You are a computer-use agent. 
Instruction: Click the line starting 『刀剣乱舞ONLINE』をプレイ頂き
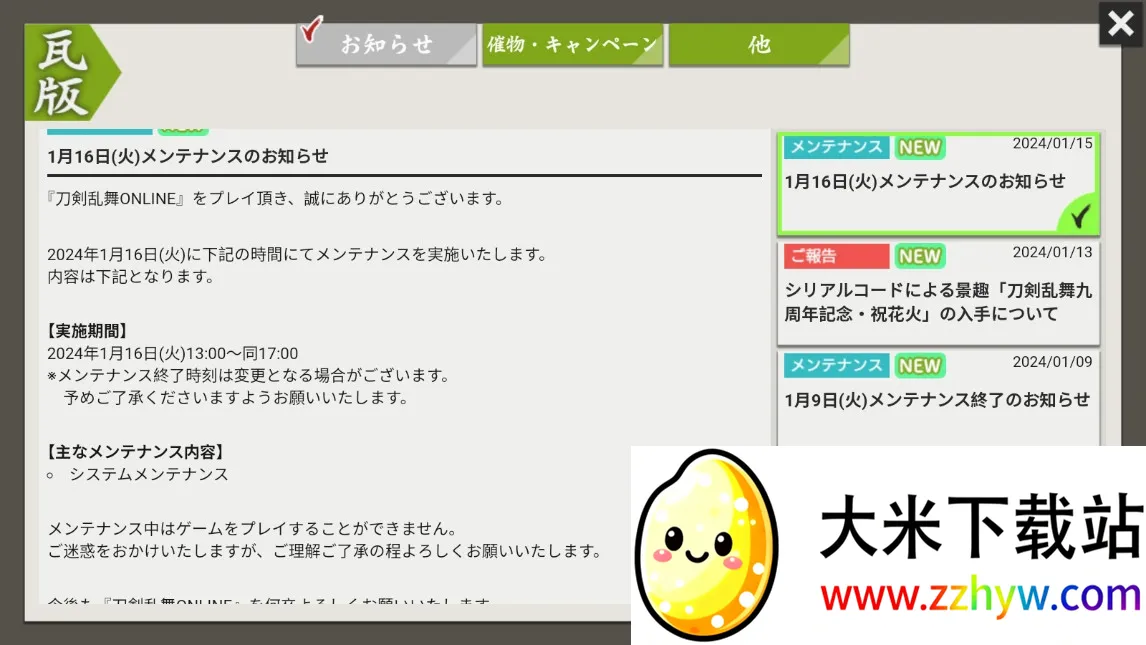[278, 199]
